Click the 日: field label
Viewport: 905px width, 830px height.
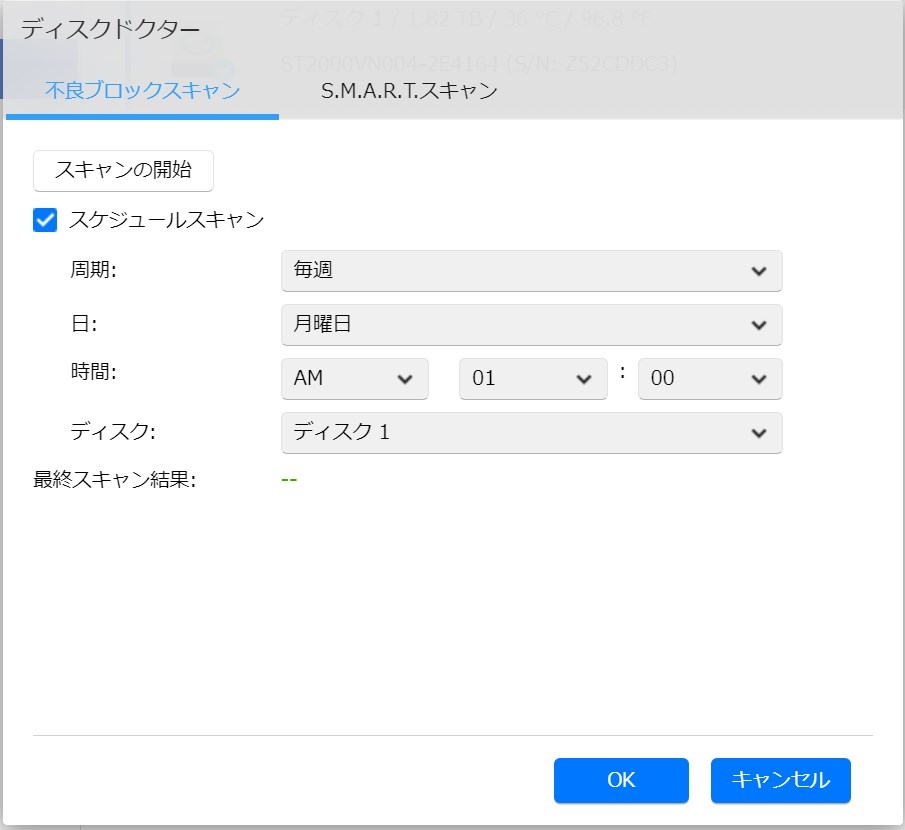pos(82,325)
